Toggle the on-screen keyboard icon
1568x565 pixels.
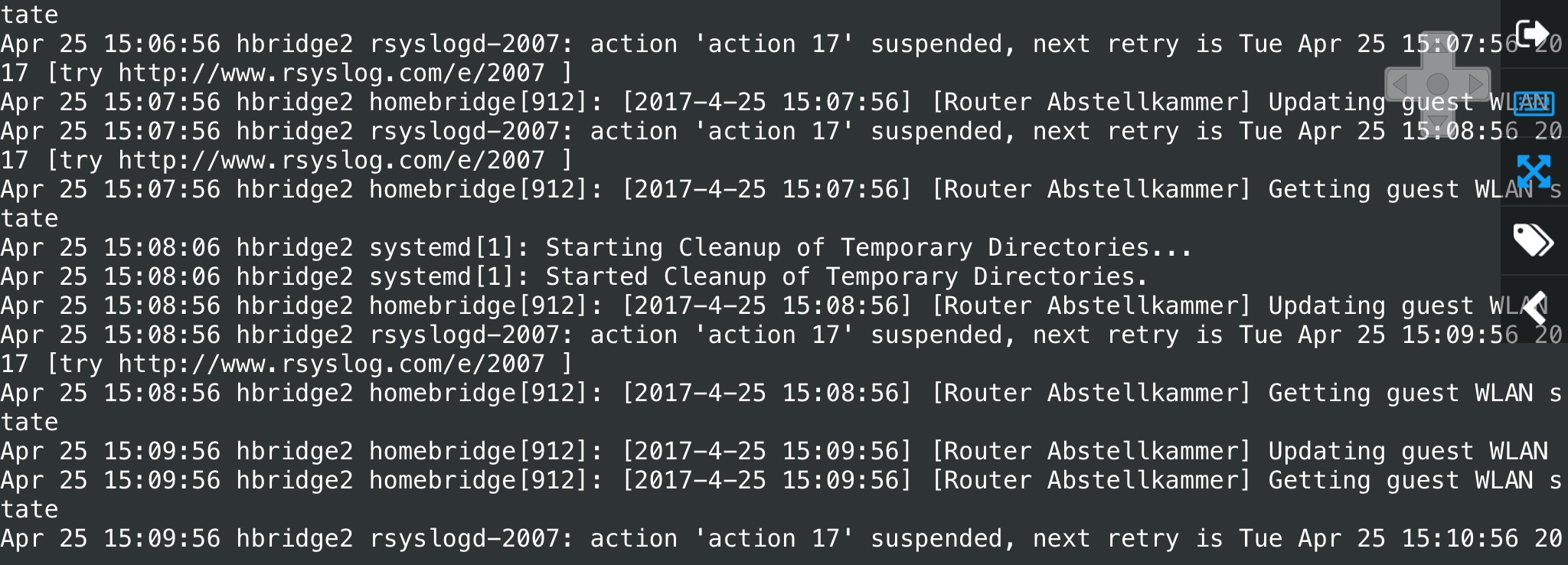pyautogui.click(x=1534, y=103)
